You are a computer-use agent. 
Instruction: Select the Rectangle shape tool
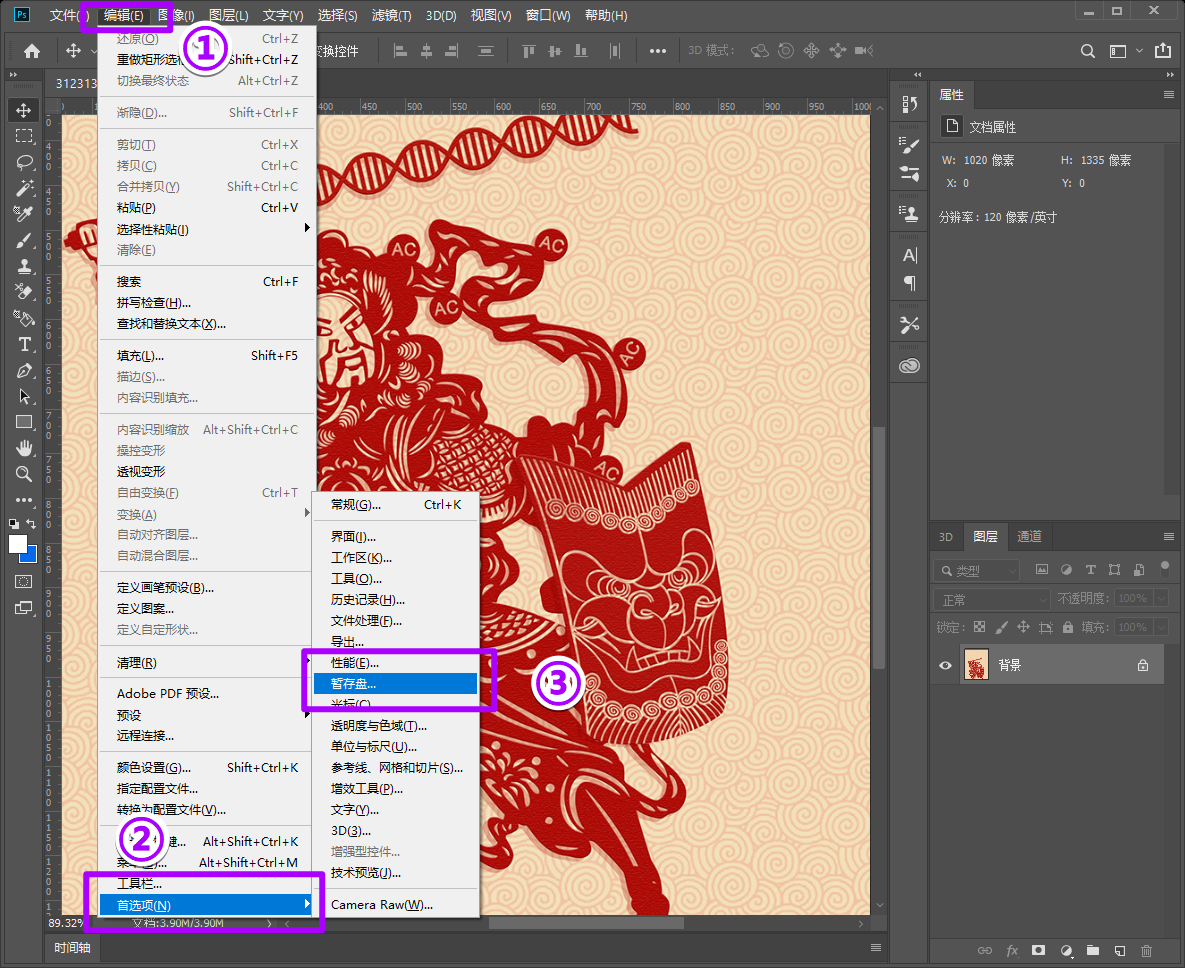coord(24,422)
